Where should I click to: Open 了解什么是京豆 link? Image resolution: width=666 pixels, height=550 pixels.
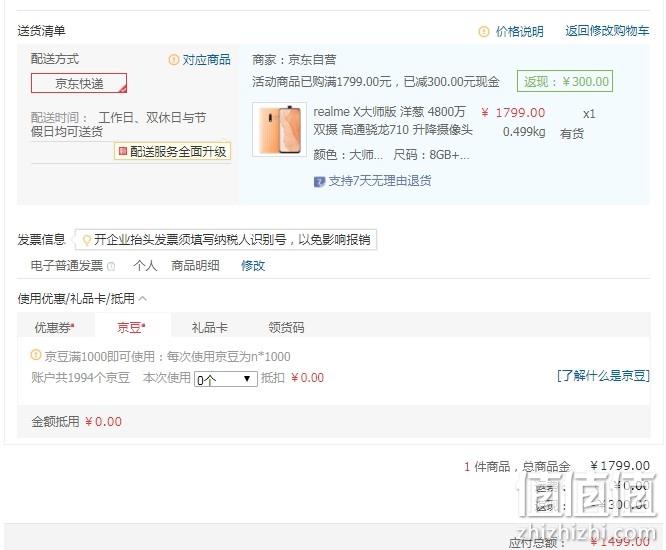603,376
